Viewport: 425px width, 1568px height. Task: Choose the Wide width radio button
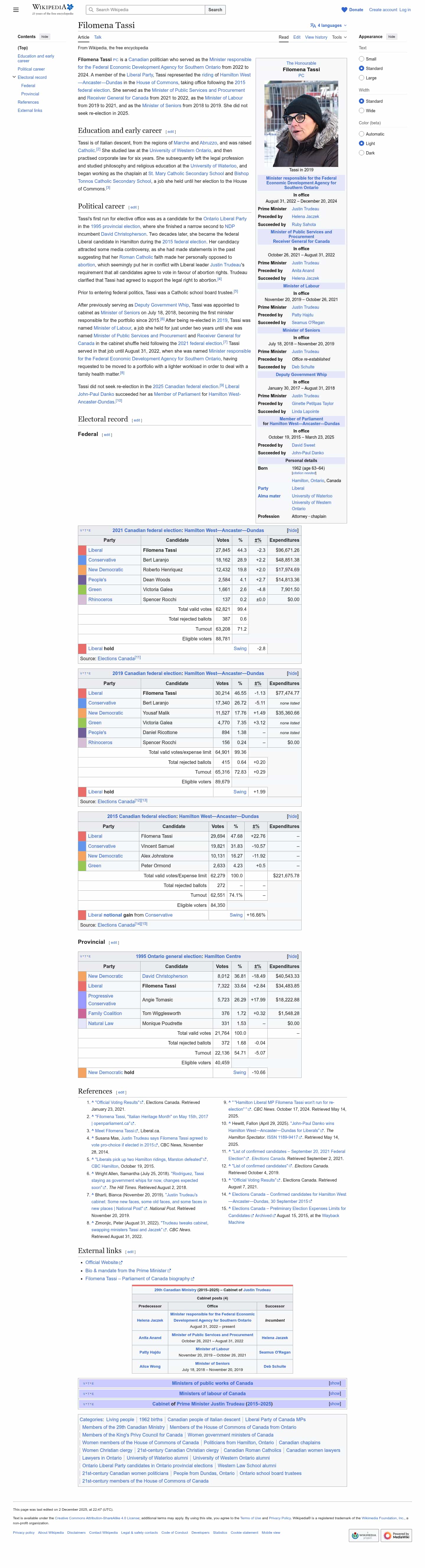coord(361,111)
